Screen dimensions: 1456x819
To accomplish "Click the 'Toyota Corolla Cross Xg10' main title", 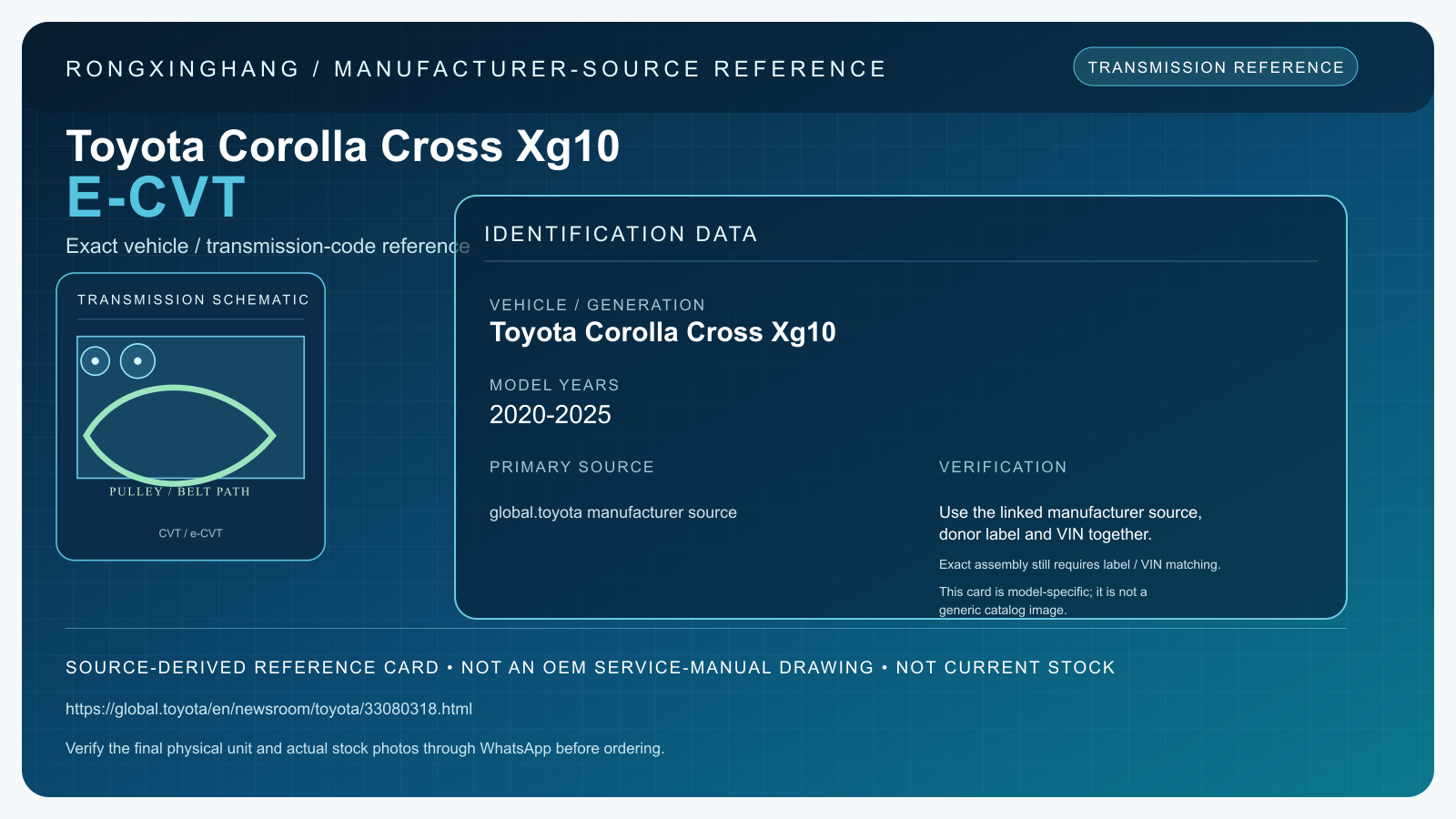I will pos(343,146).
